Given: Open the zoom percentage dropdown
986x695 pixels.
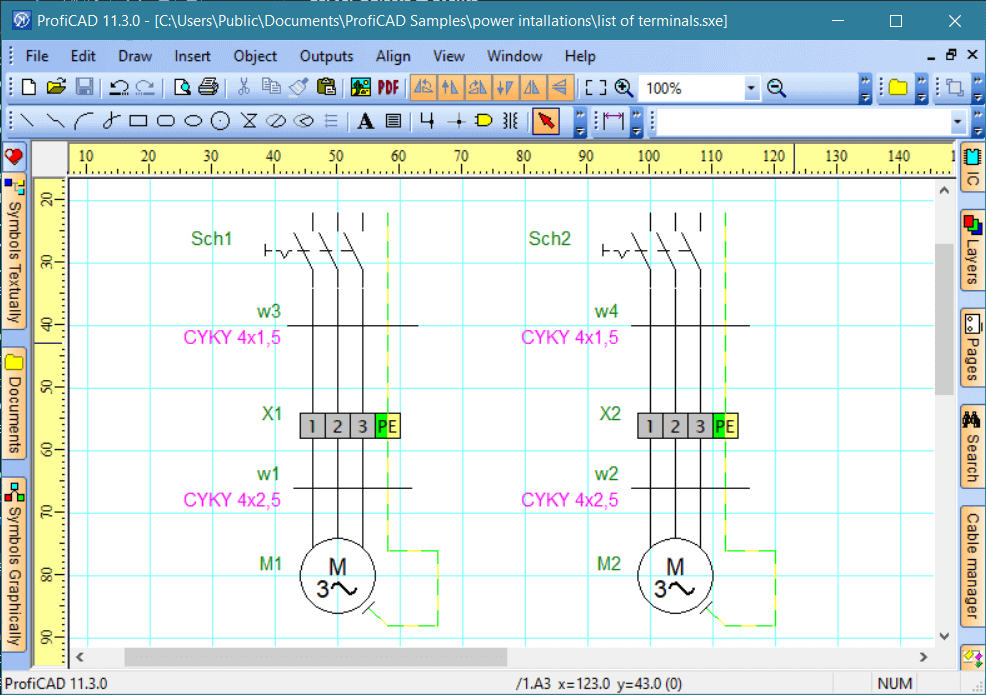Looking at the screenshot, I should pyautogui.click(x=751, y=88).
